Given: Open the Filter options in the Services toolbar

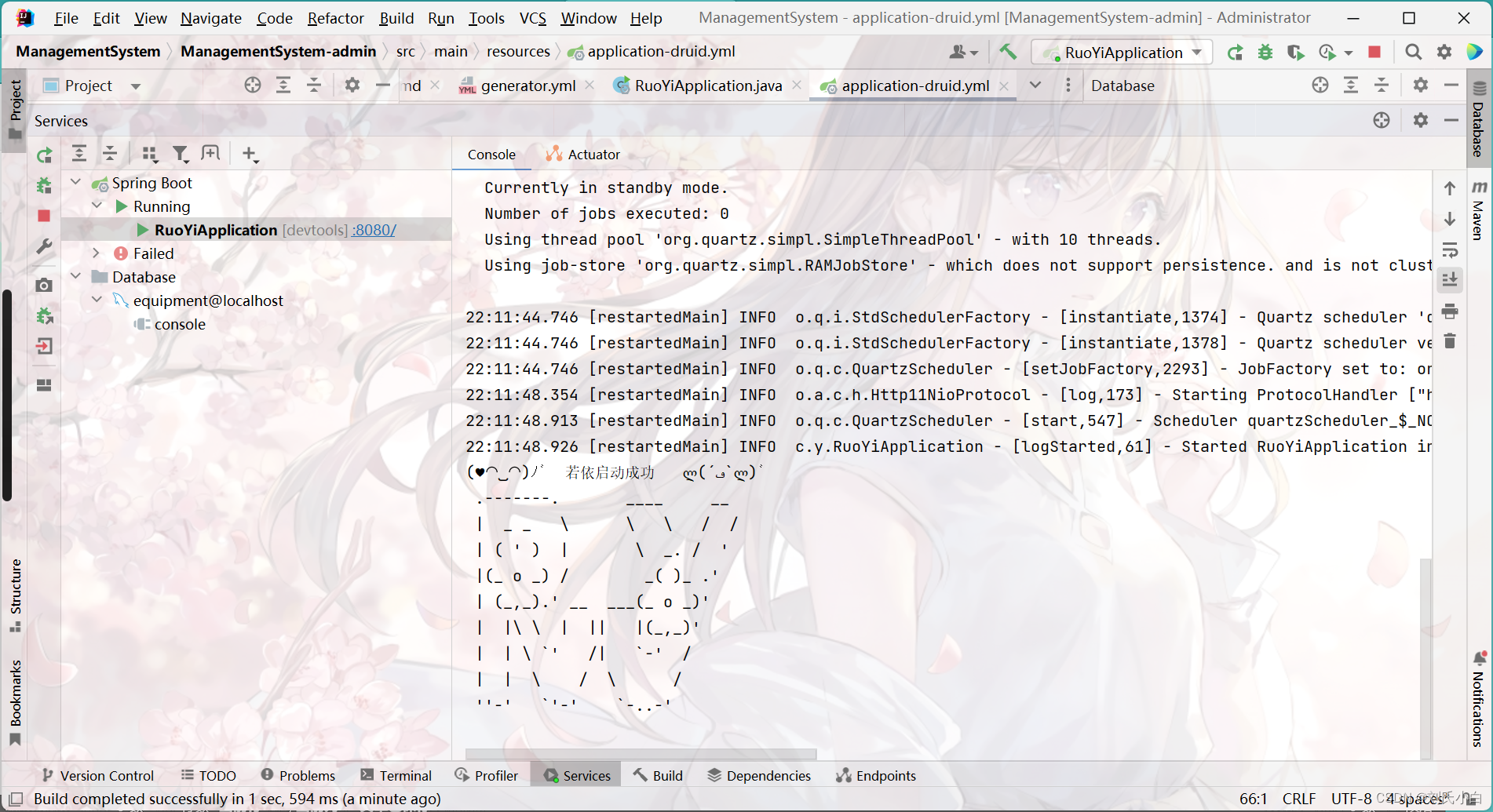Looking at the screenshot, I should pos(181,155).
